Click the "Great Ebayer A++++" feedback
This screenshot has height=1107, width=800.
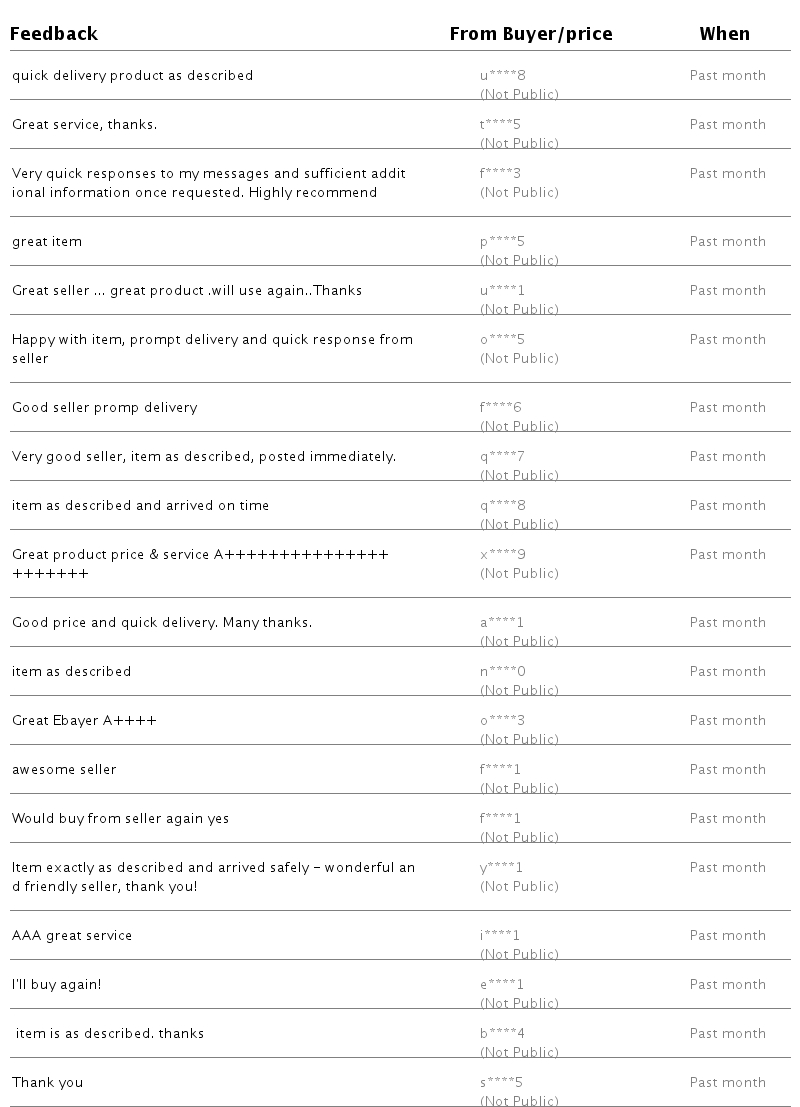[x=84, y=720]
